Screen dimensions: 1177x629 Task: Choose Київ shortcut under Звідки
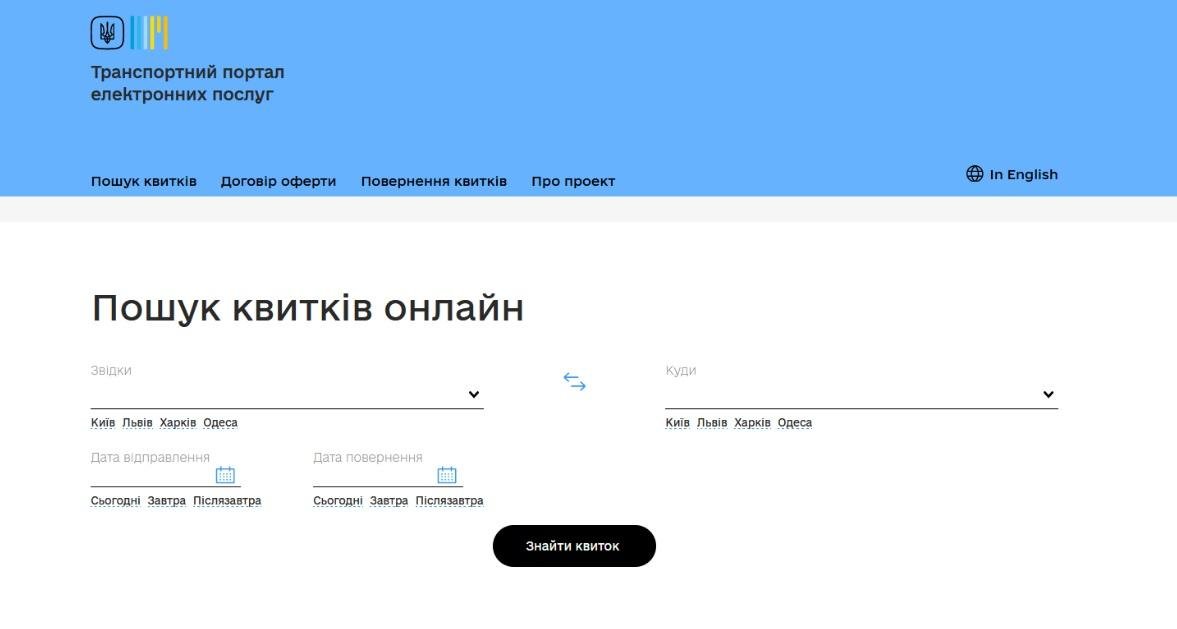pos(103,423)
